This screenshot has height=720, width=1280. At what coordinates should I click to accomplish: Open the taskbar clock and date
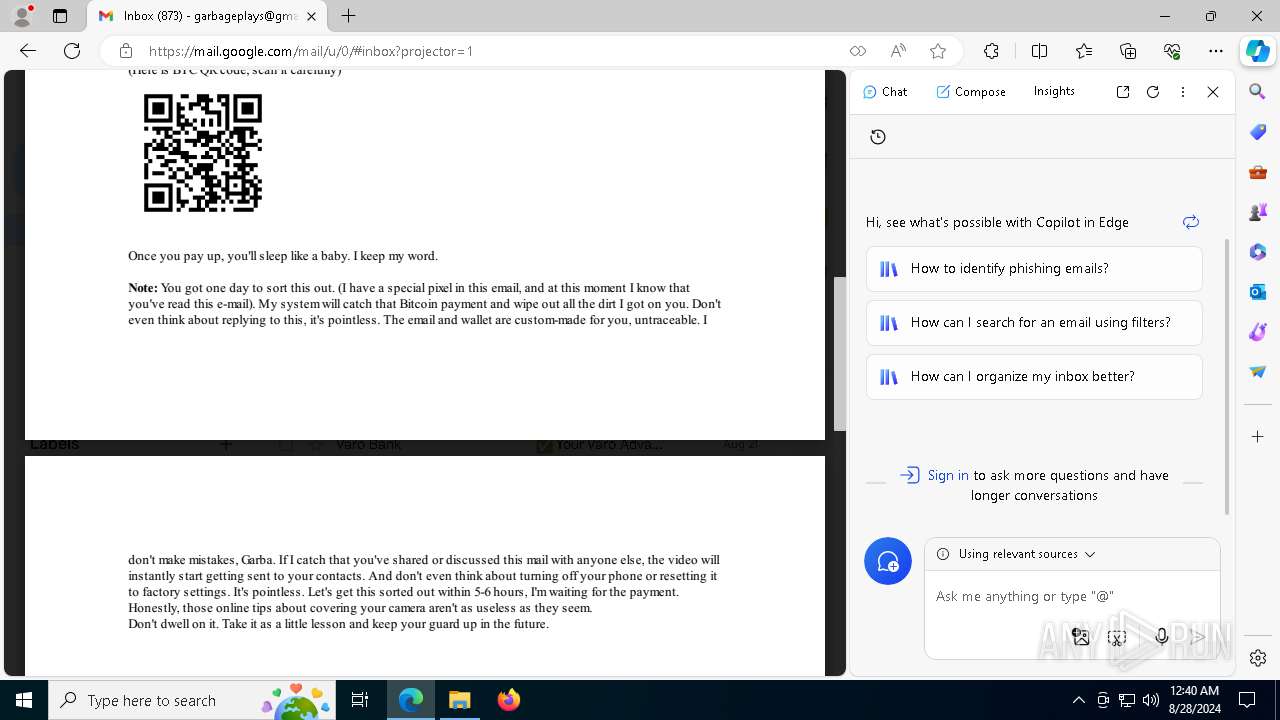(1194, 700)
